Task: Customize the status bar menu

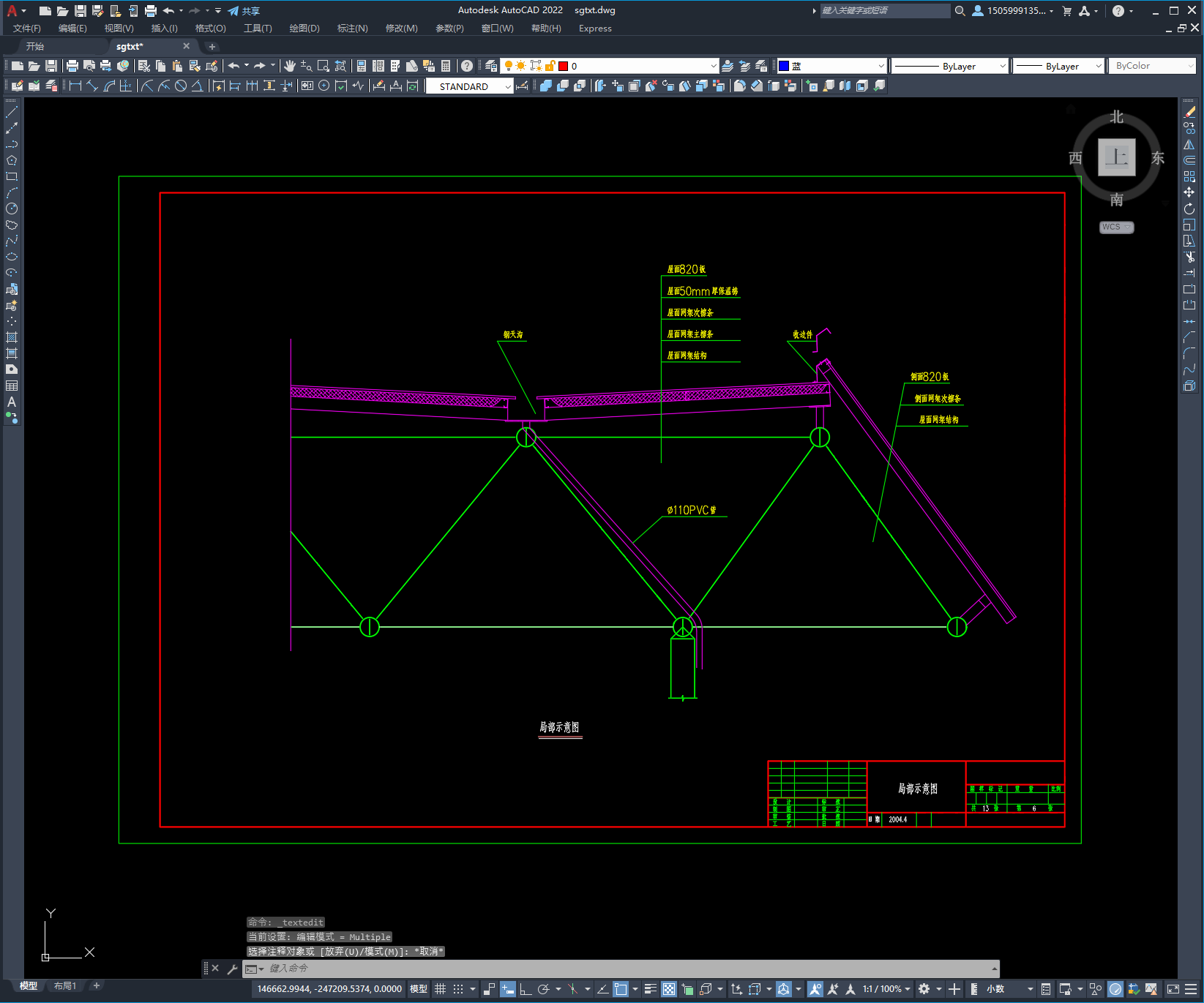Action: (1191, 989)
